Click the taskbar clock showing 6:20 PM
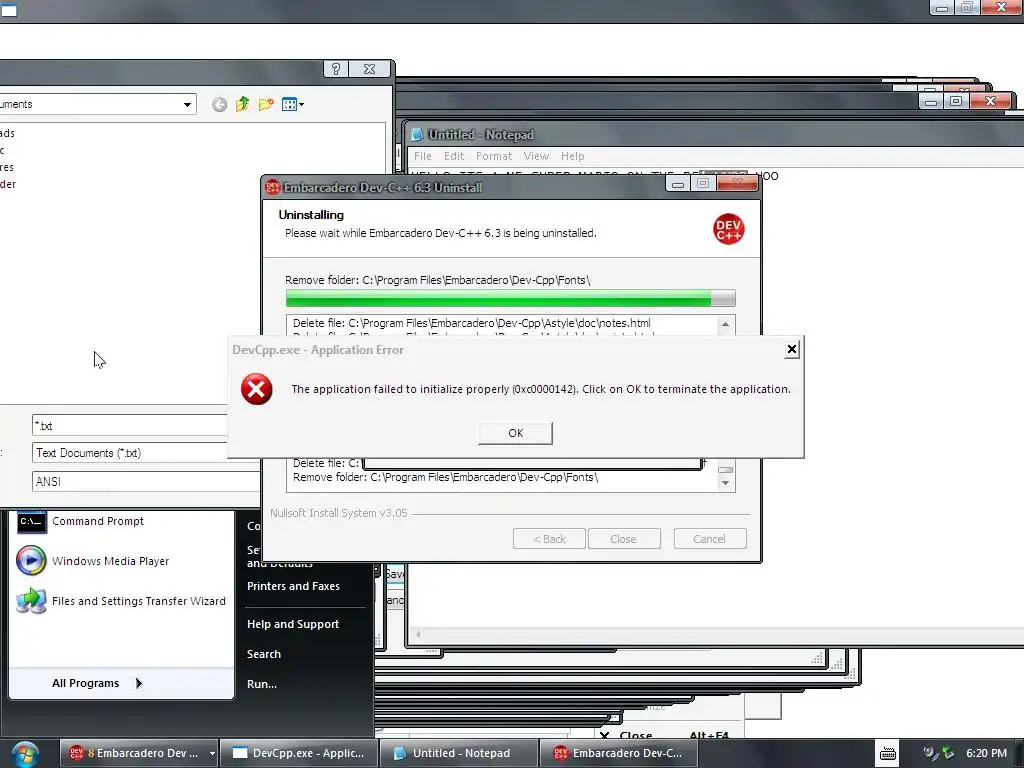Image resolution: width=1024 pixels, height=768 pixels. coord(986,753)
